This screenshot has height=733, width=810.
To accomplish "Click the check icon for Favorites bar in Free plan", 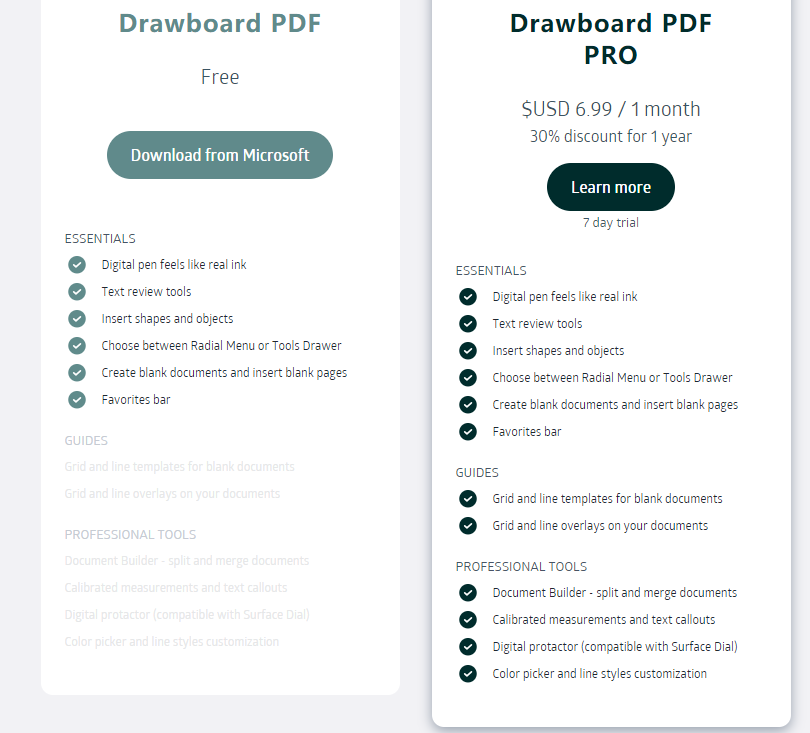I will (x=77, y=399).
